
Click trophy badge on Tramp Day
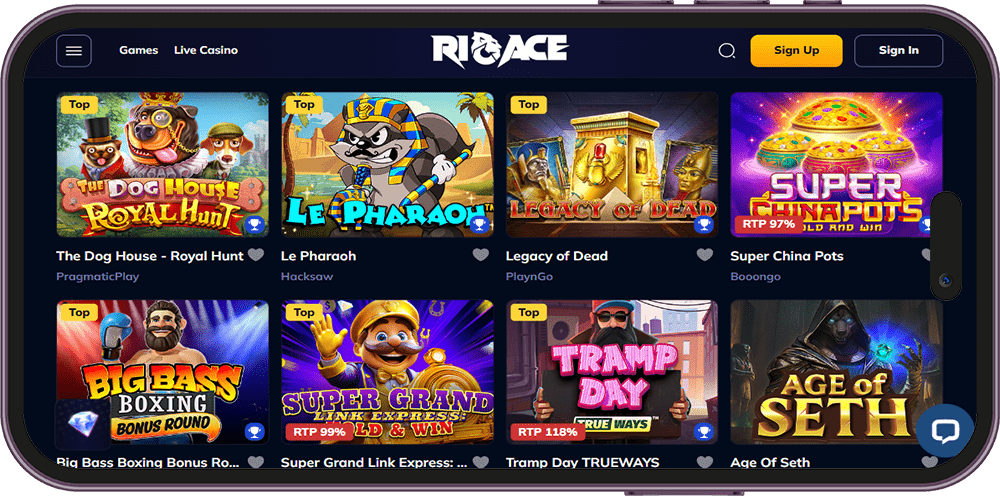coord(703,432)
